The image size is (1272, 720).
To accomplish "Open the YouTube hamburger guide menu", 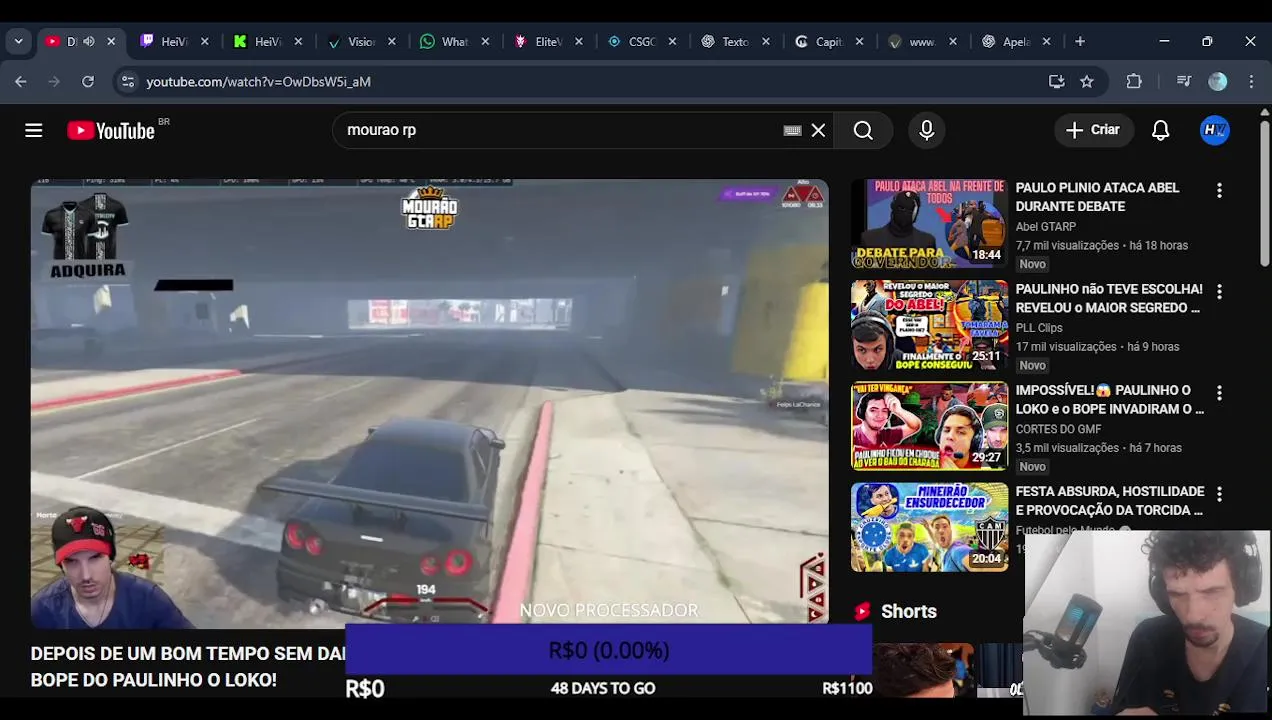I will click(34, 130).
